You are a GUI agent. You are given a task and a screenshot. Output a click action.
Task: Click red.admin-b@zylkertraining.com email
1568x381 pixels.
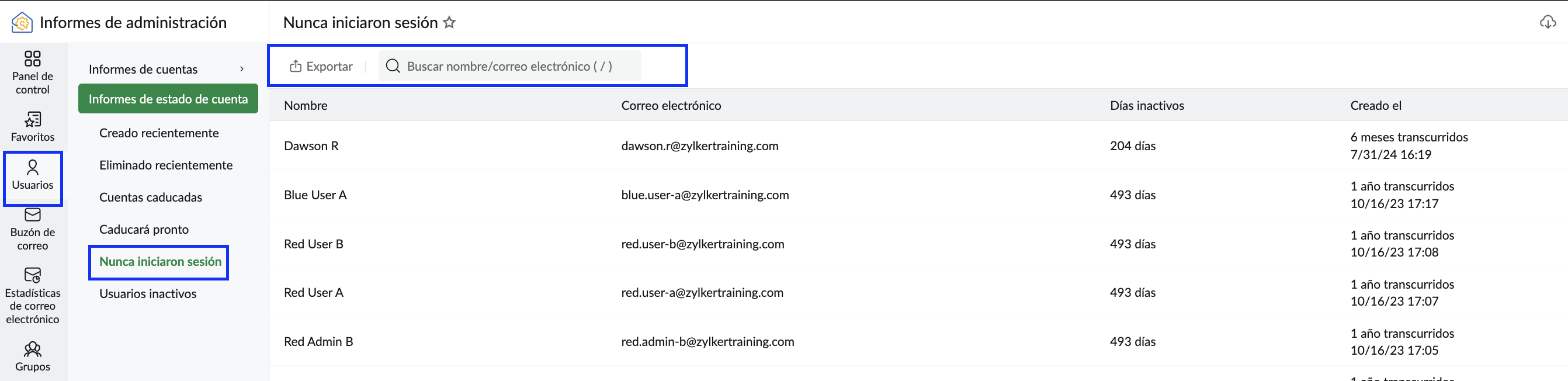(x=707, y=342)
